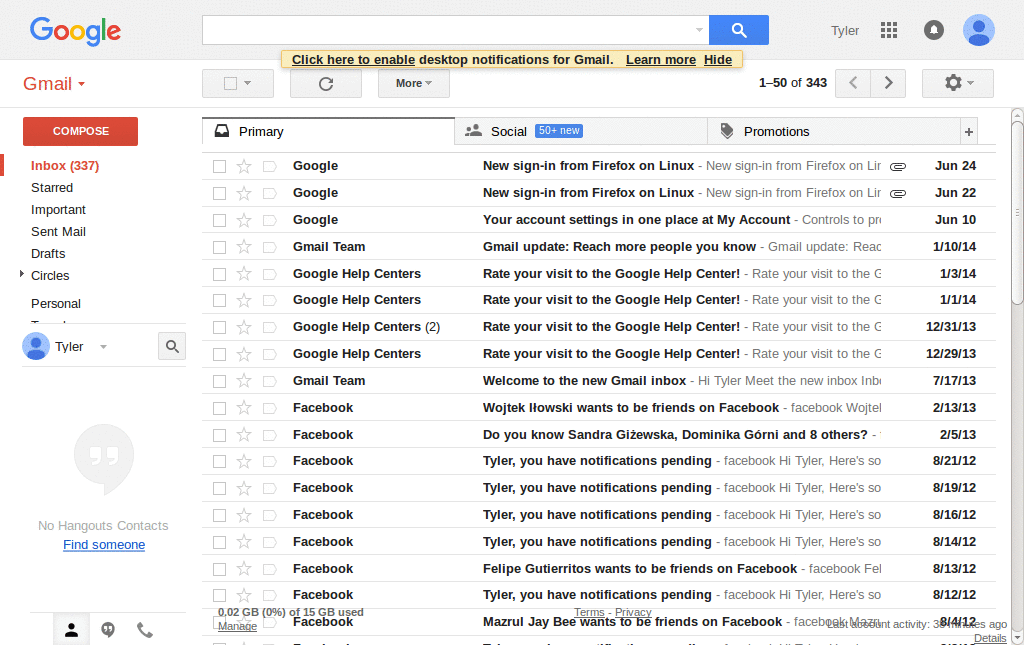The height and width of the screenshot is (645, 1024).
Task: Check the Facebook email dated 8/14/12
Action: tap(219, 542)
